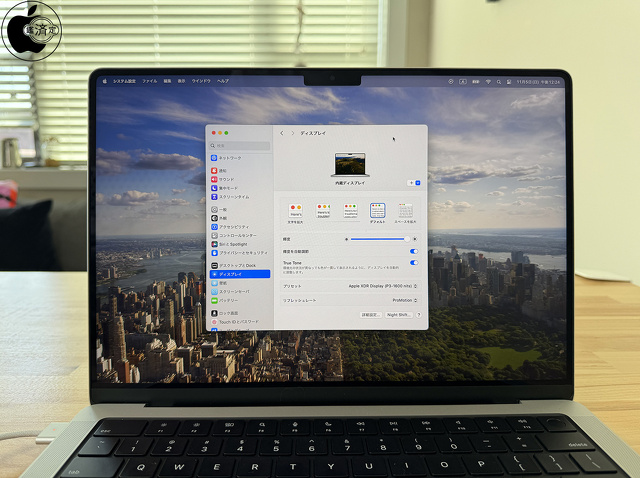Open スクリーンタイム (Screen Time) in sidebar
Screen dimensions: 640x478
tap(232, 196)
